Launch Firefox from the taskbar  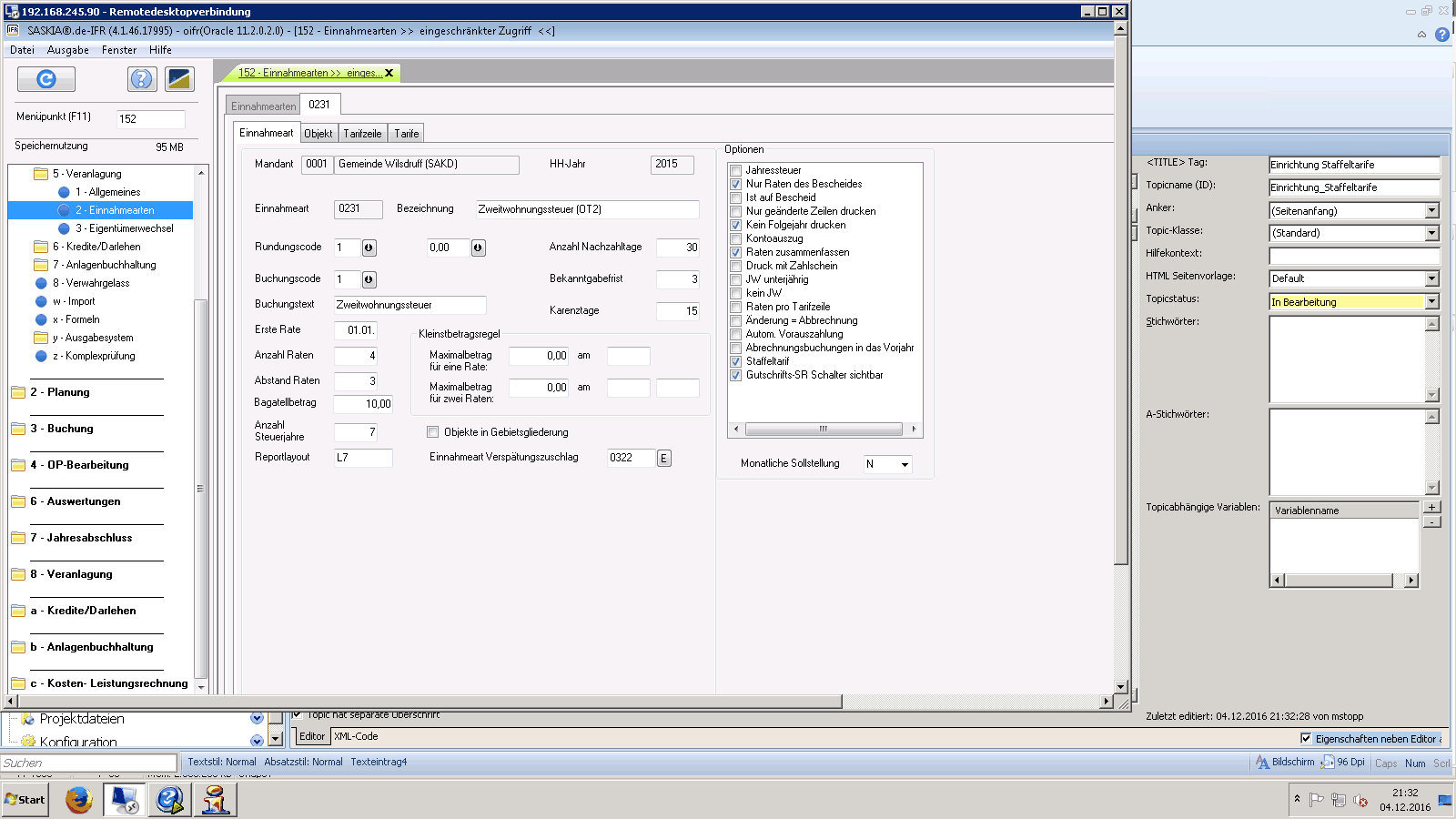tap(79, 800)
